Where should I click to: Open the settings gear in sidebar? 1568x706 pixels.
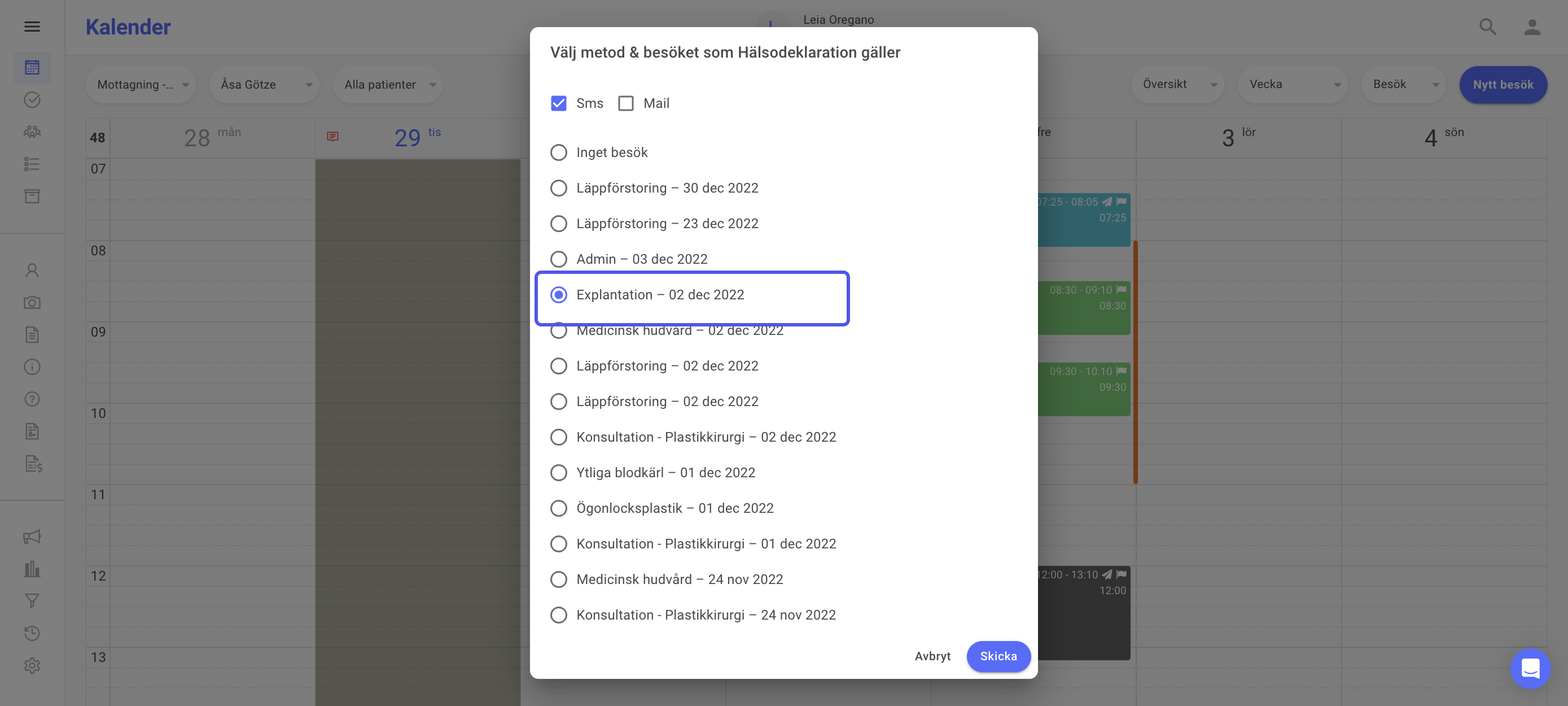pyautogui.click(x=32, y=665)
